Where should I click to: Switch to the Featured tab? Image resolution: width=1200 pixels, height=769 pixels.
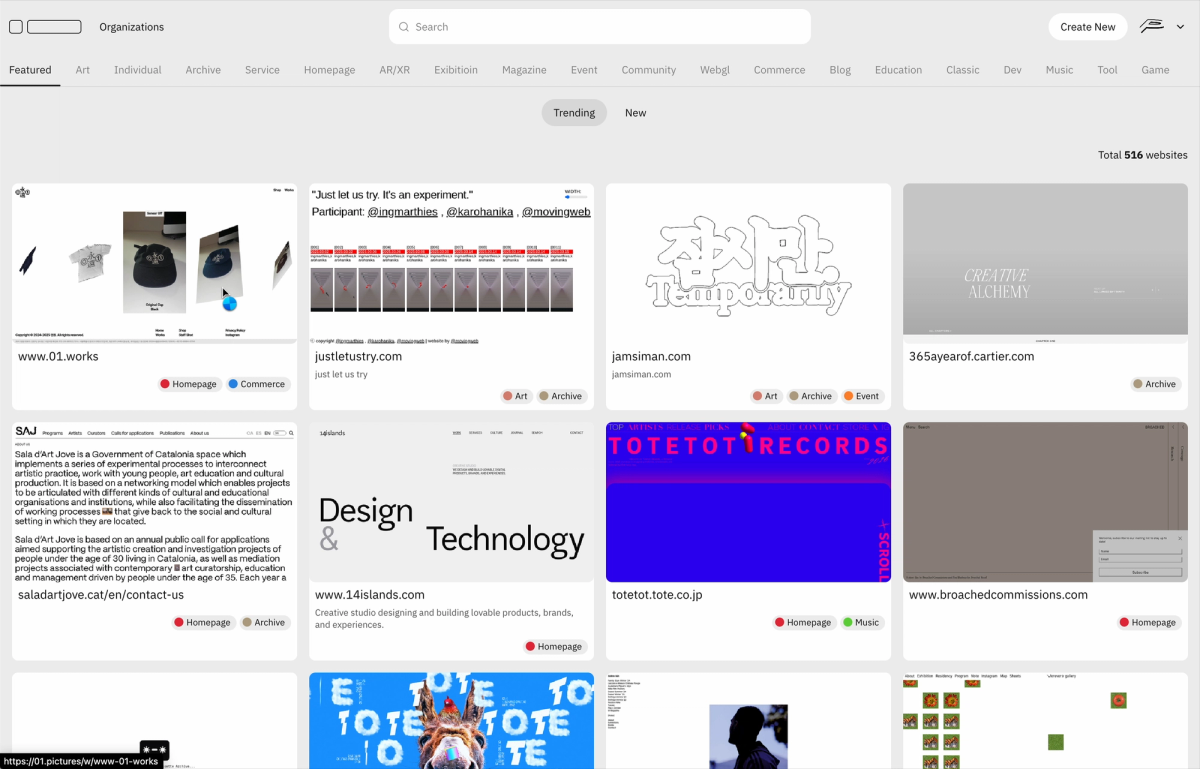point(30,70)
